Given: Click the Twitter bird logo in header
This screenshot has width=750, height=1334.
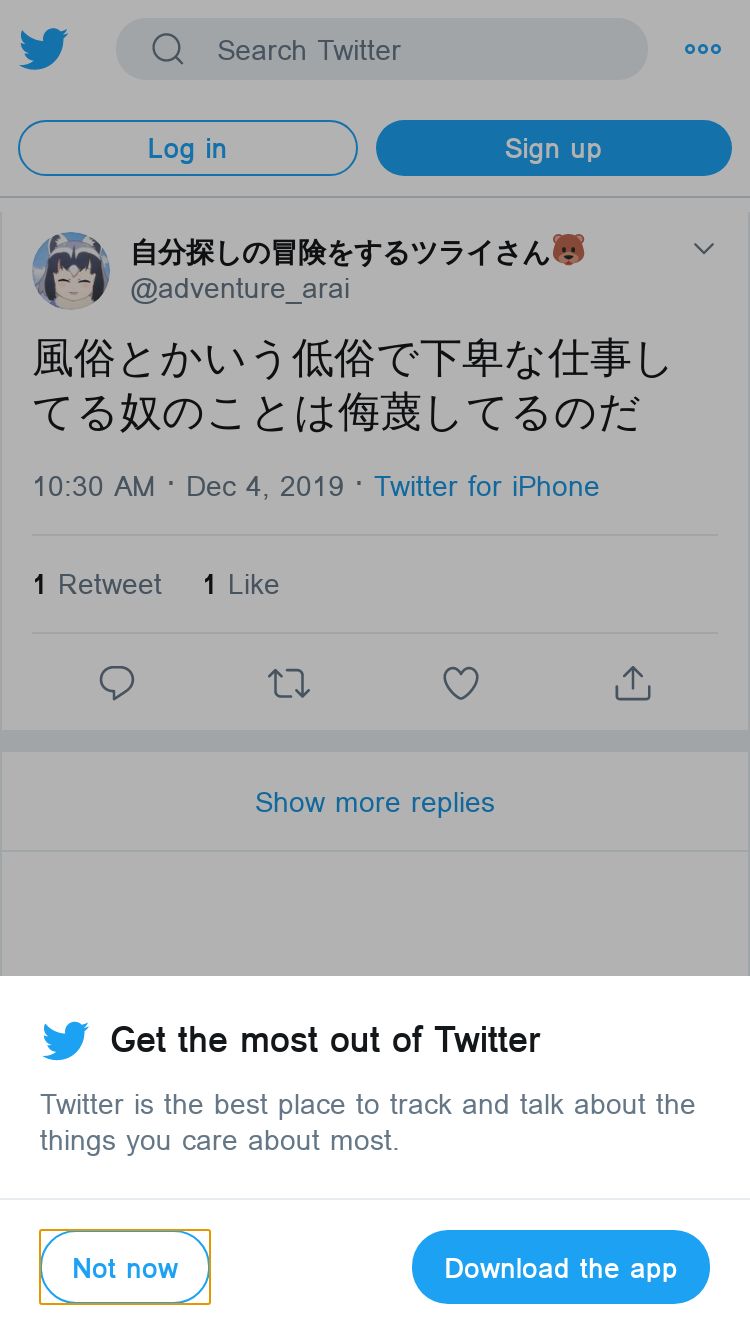Looking at the screenshot, I should click(x=44, y=49).
